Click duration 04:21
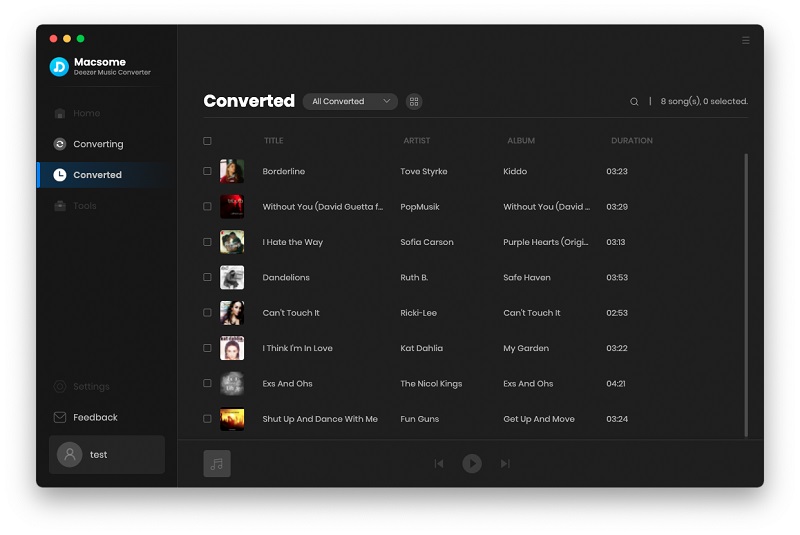Image resolution: width=800 pixels, height=535 pixels. 616,384
